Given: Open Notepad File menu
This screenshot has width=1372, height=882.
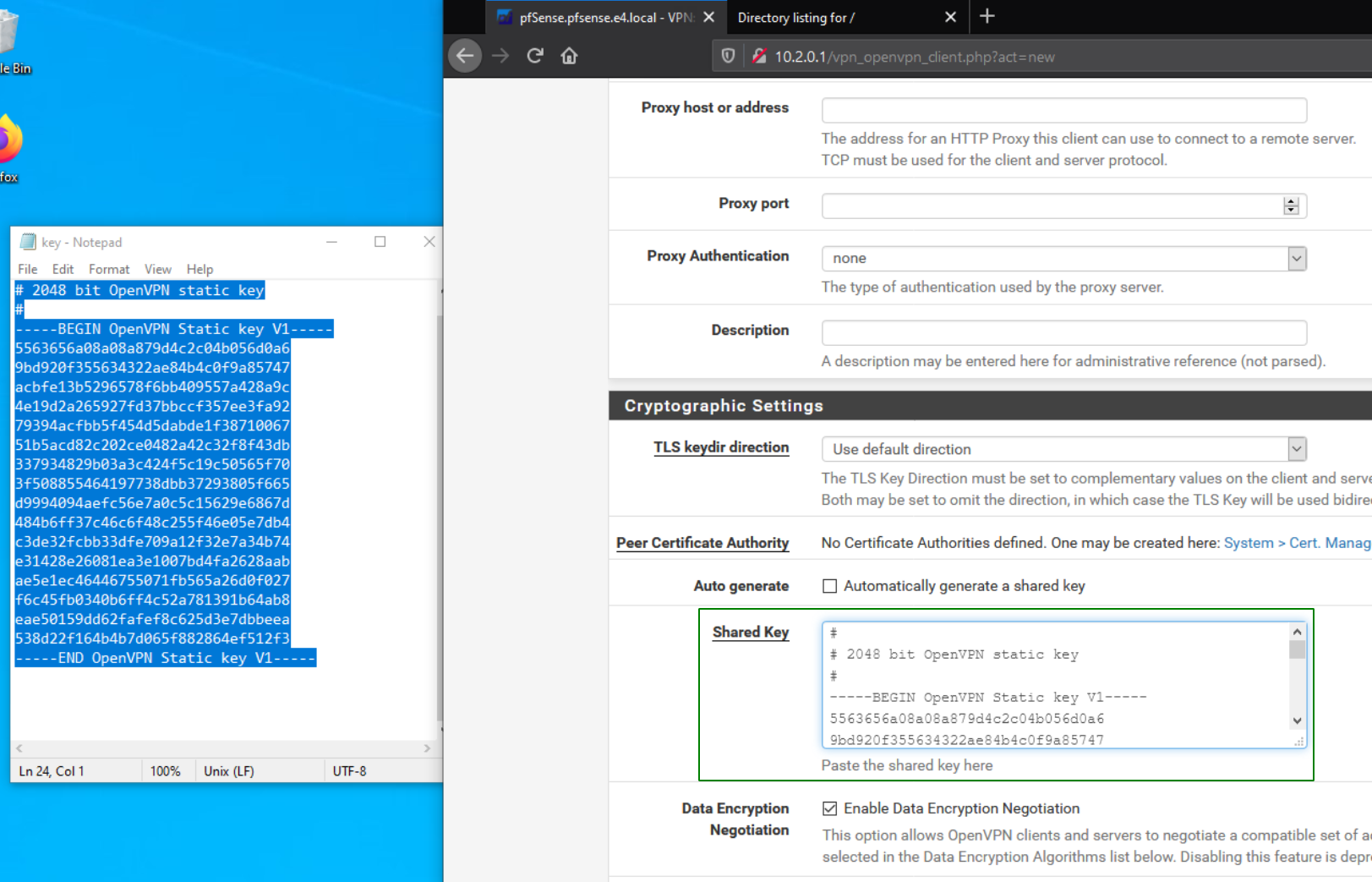Looking at the screenshot, I should coord(28,269).
